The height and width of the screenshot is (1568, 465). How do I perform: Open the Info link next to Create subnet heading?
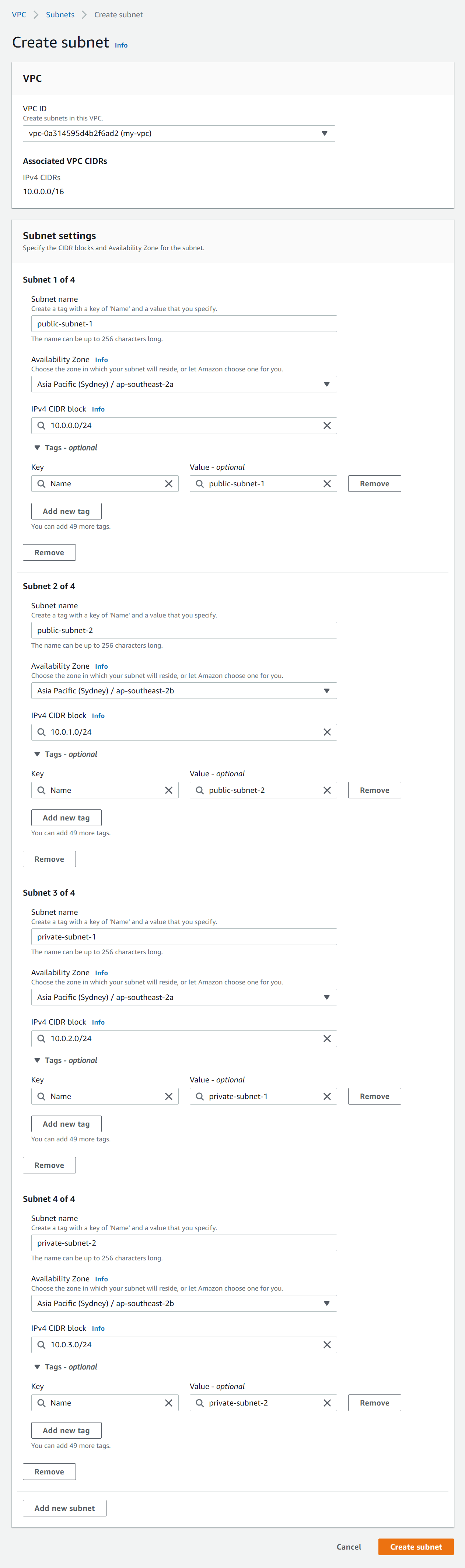tap(121, 45)
